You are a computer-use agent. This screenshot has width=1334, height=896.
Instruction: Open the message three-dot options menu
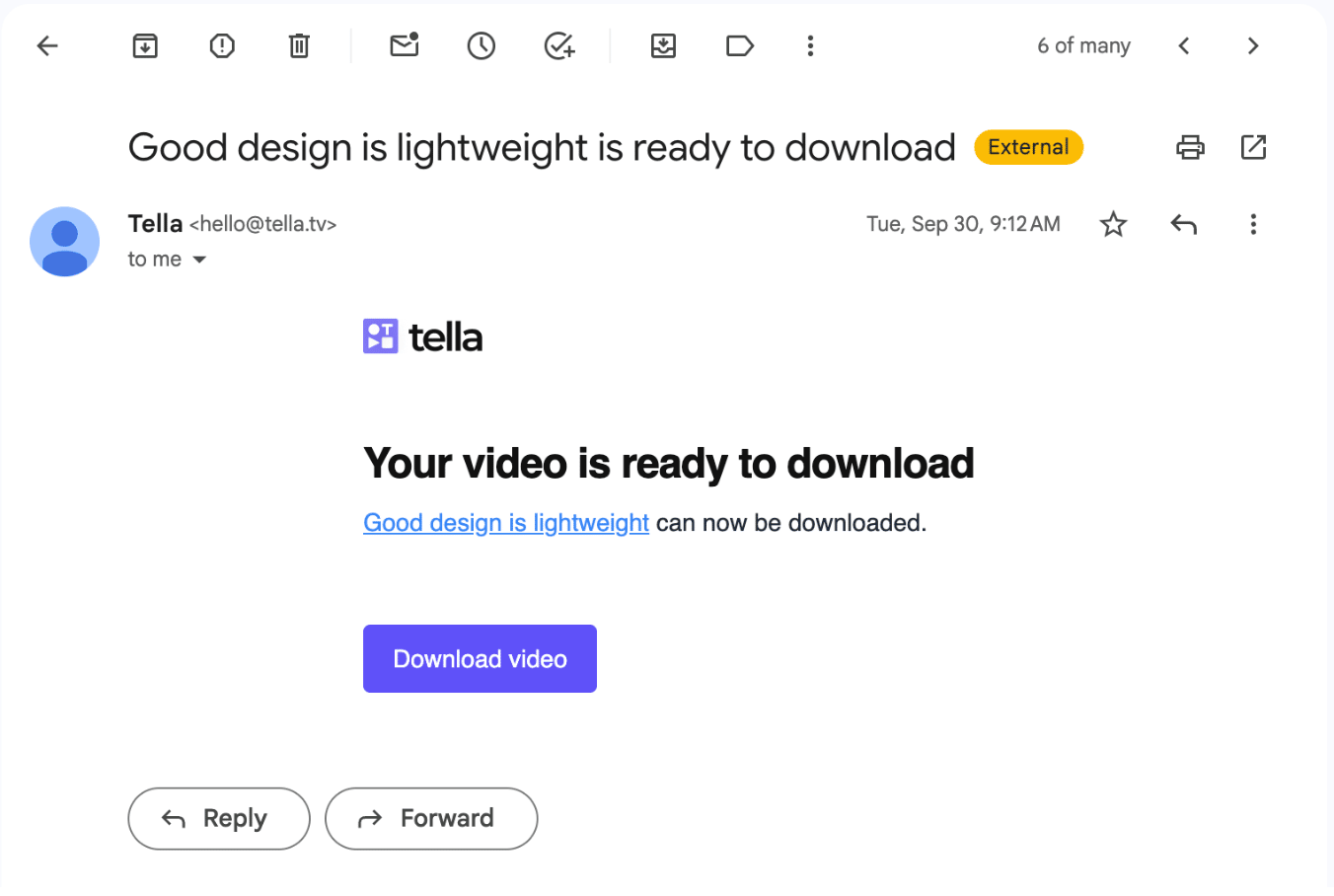[1252, 224]
